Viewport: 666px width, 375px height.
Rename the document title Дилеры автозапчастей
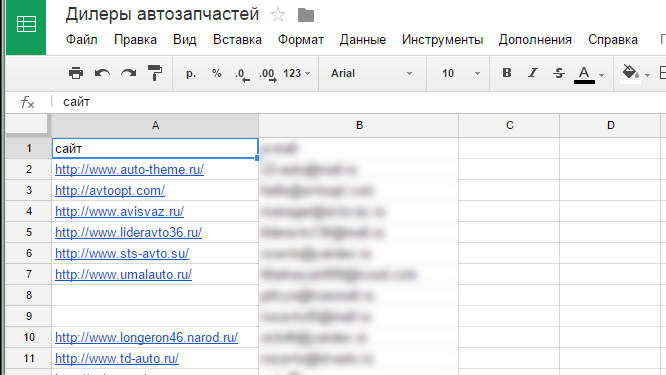click(x=162, y=14)
